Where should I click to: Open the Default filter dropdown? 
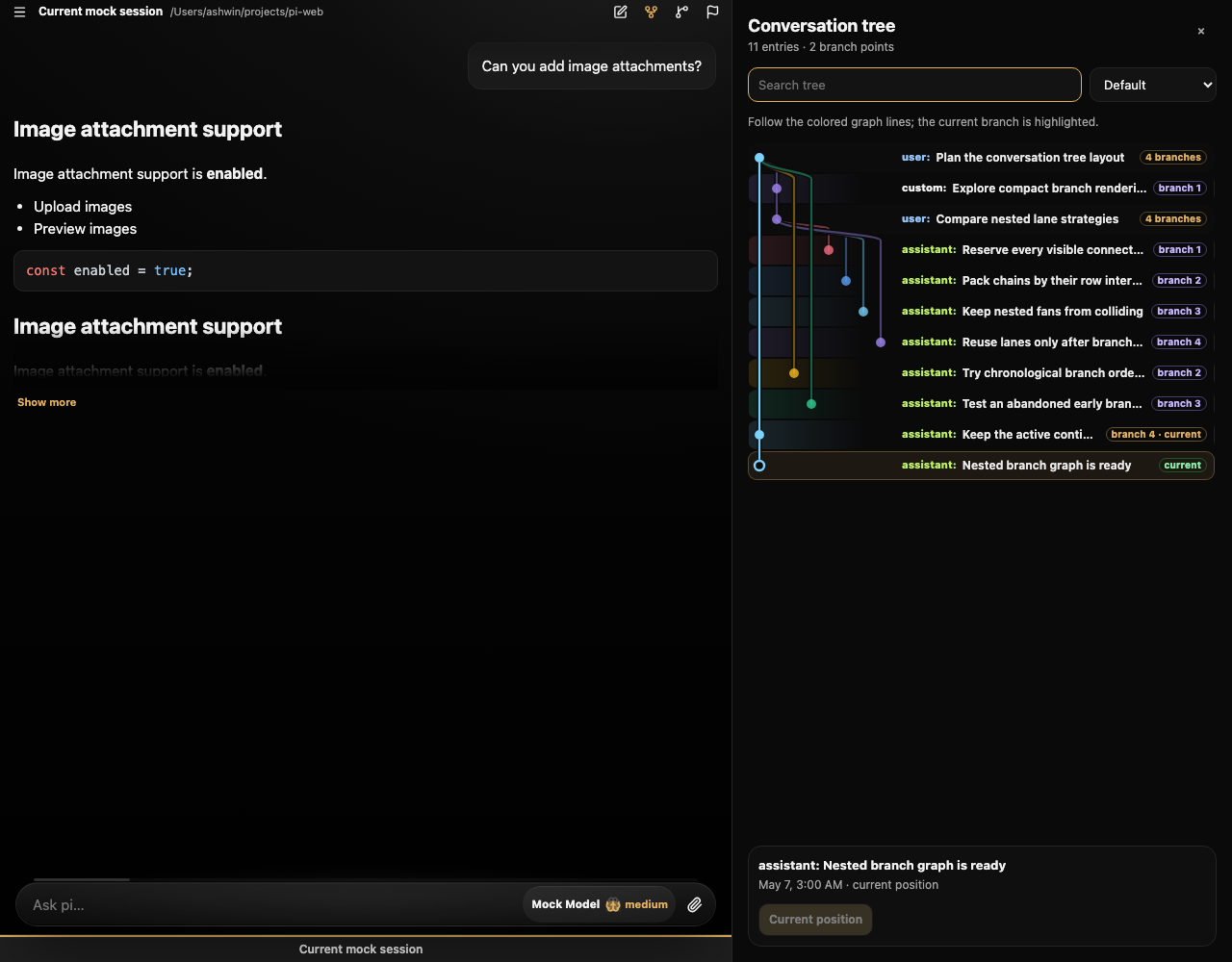[1153, 85]
